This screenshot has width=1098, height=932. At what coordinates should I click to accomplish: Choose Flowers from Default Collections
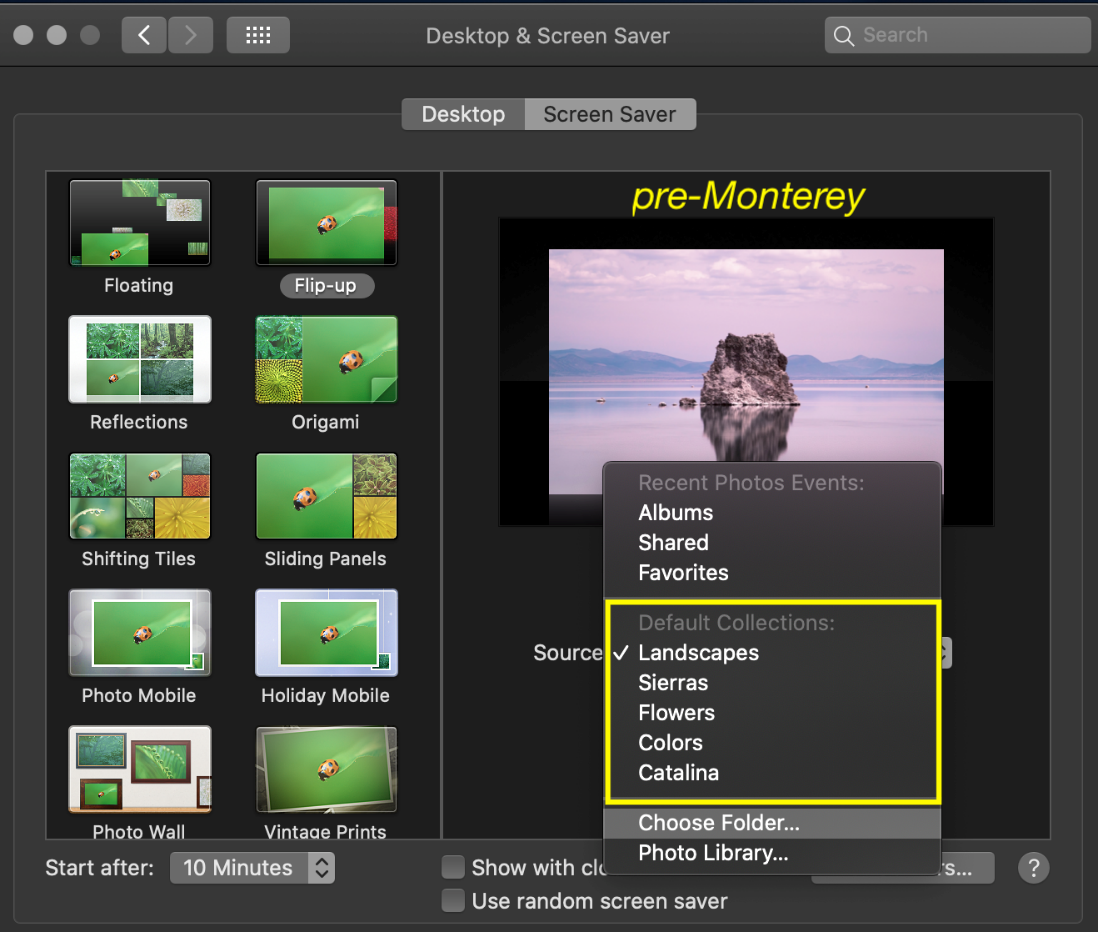pyautogui.click(x=772, y=713)
